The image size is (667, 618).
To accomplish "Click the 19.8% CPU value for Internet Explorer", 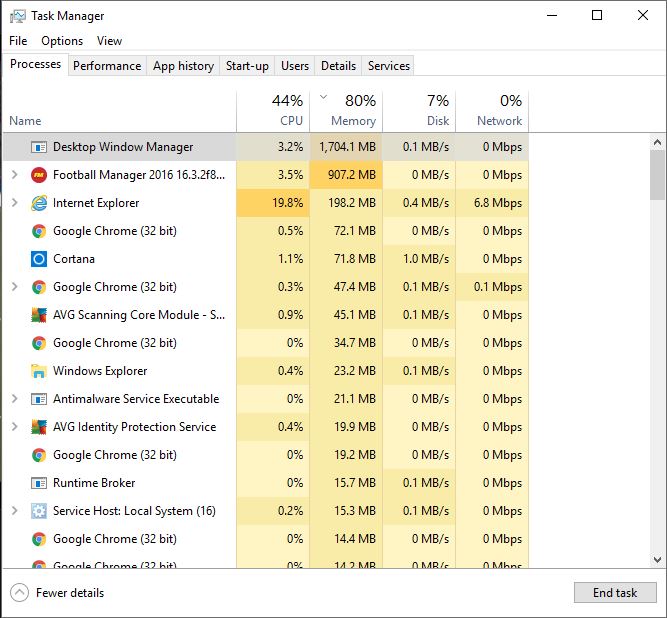I will point(288,203).
